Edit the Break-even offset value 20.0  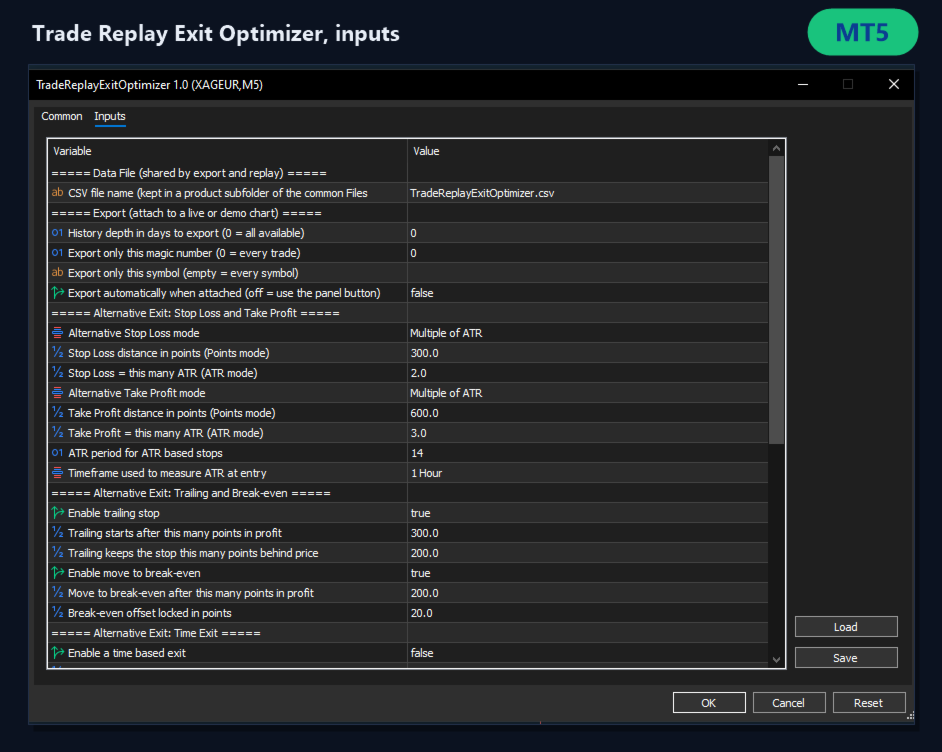coord(588,613)
